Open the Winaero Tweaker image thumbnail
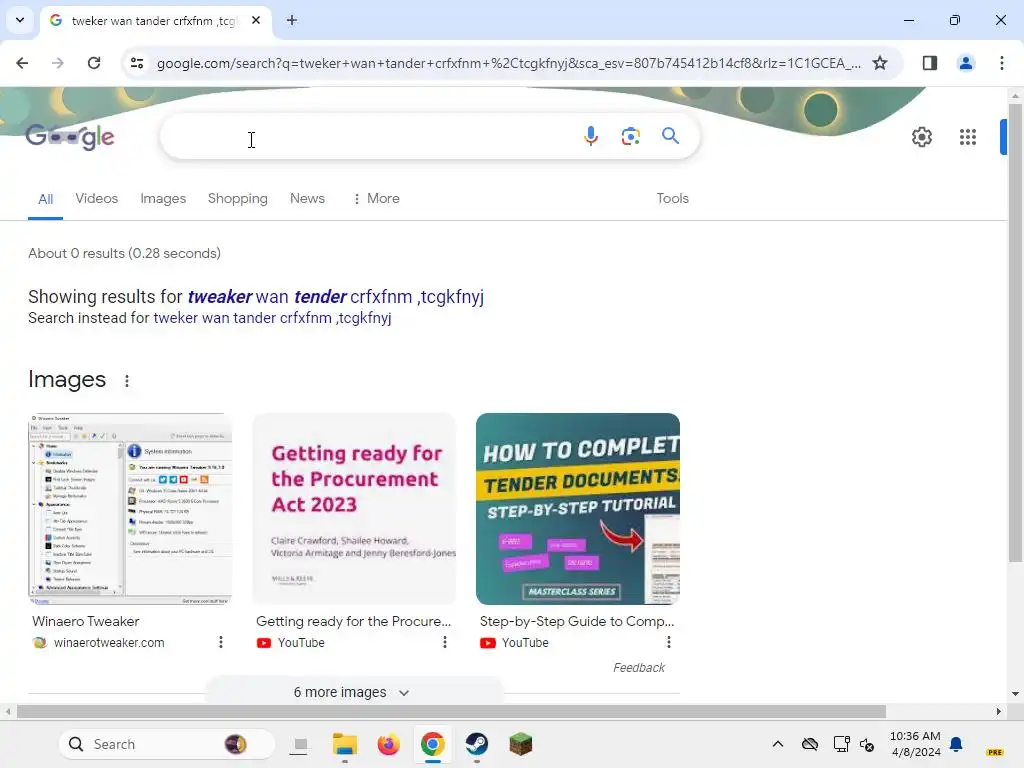Viewport: 1024px width, 768px height. (x=130, y=509)
